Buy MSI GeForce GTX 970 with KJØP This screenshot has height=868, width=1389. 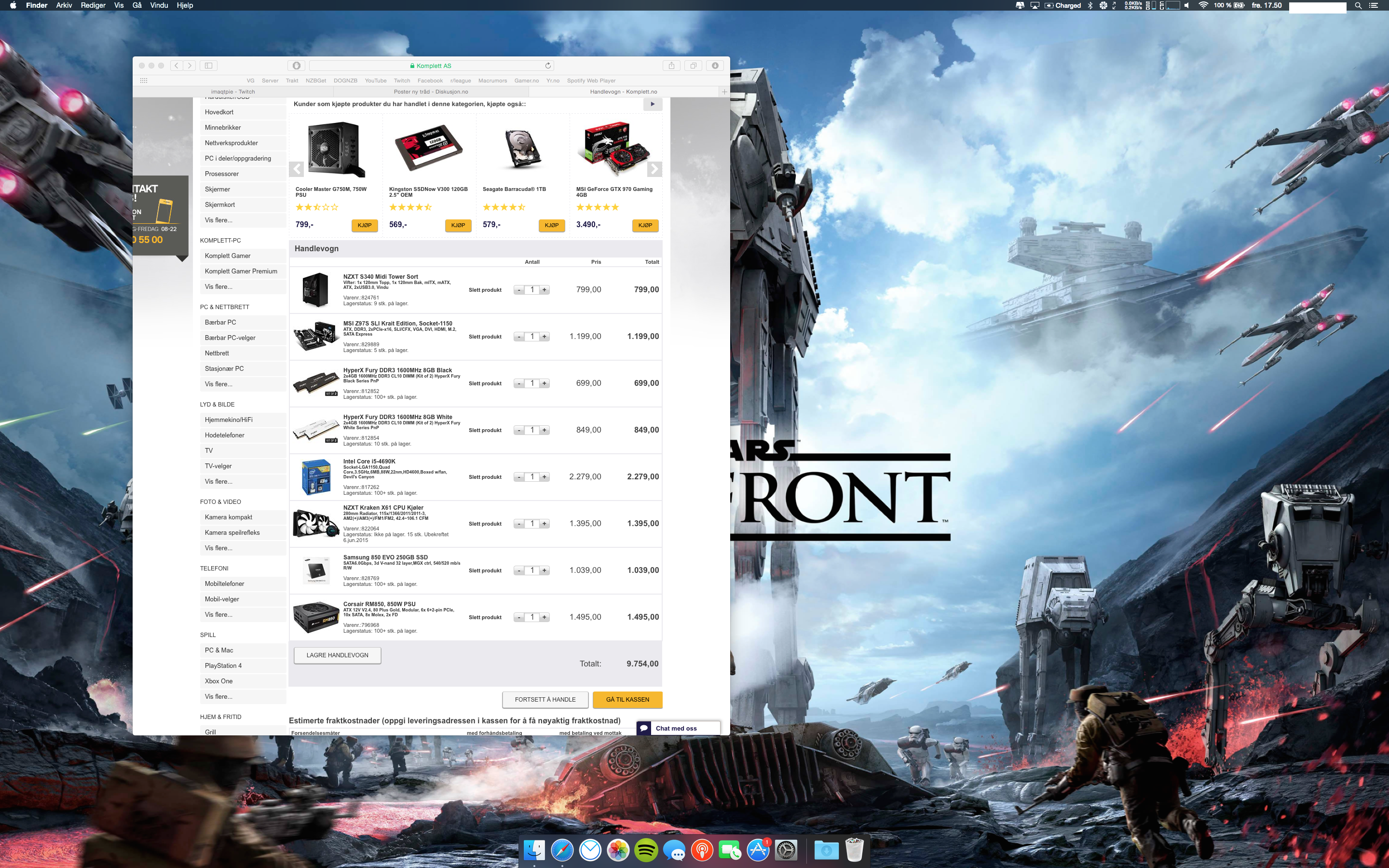tap(645, 226)
